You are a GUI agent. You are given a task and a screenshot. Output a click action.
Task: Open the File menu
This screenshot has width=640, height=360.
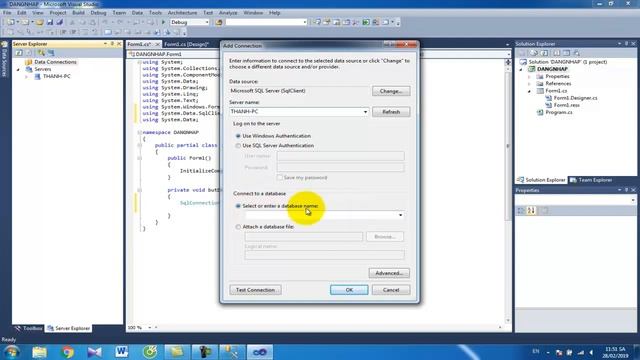7,13
